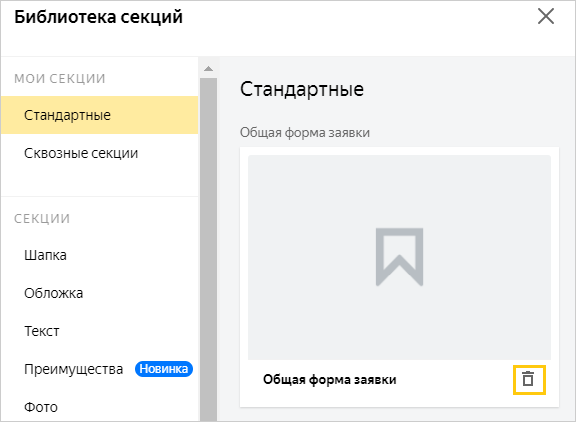Screen dimensions: 576x422
Task: Select the gray preview thumbnail of saved section
Action: click(399, 257)
